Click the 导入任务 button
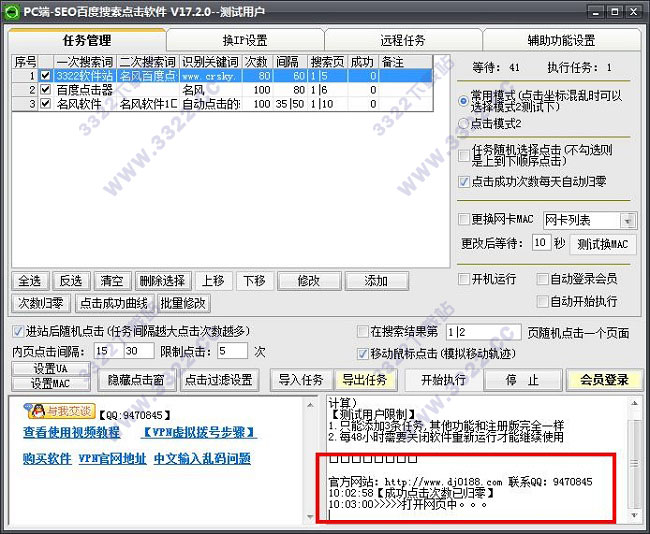Screen dimensions: 650x534 click(301, 380)
